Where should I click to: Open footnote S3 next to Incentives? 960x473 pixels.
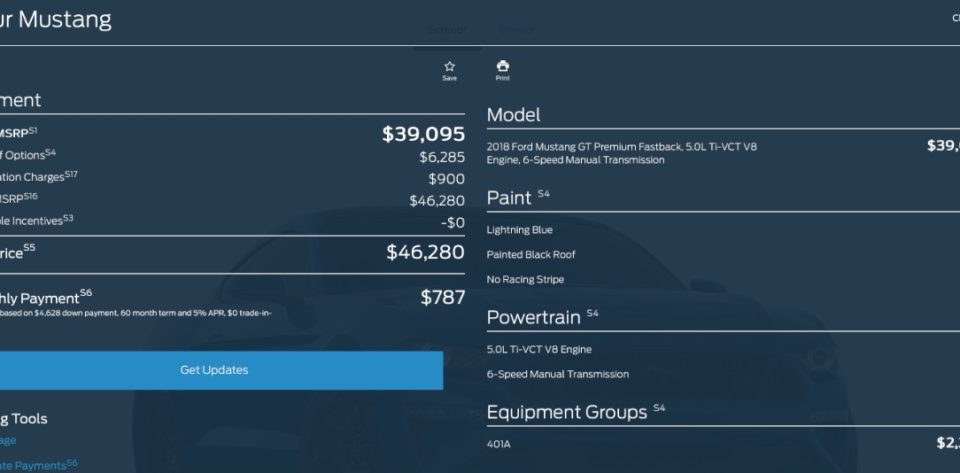(68, 218)
